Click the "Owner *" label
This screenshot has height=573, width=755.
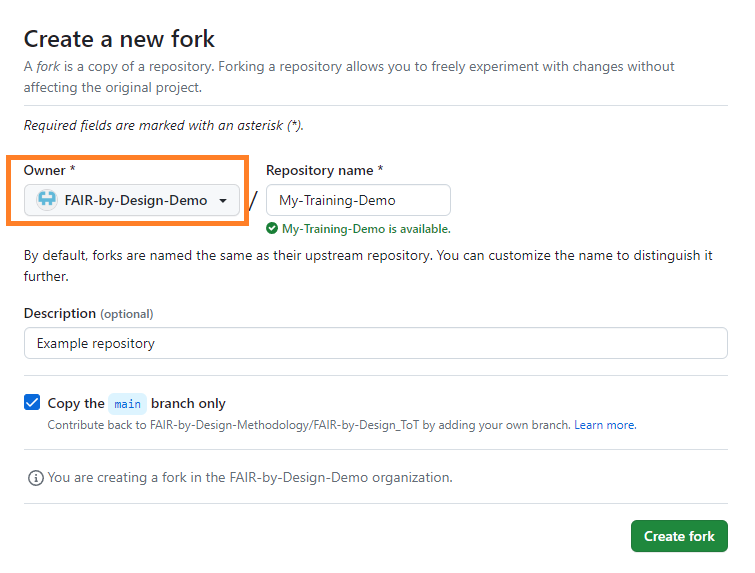click(50, 170)
